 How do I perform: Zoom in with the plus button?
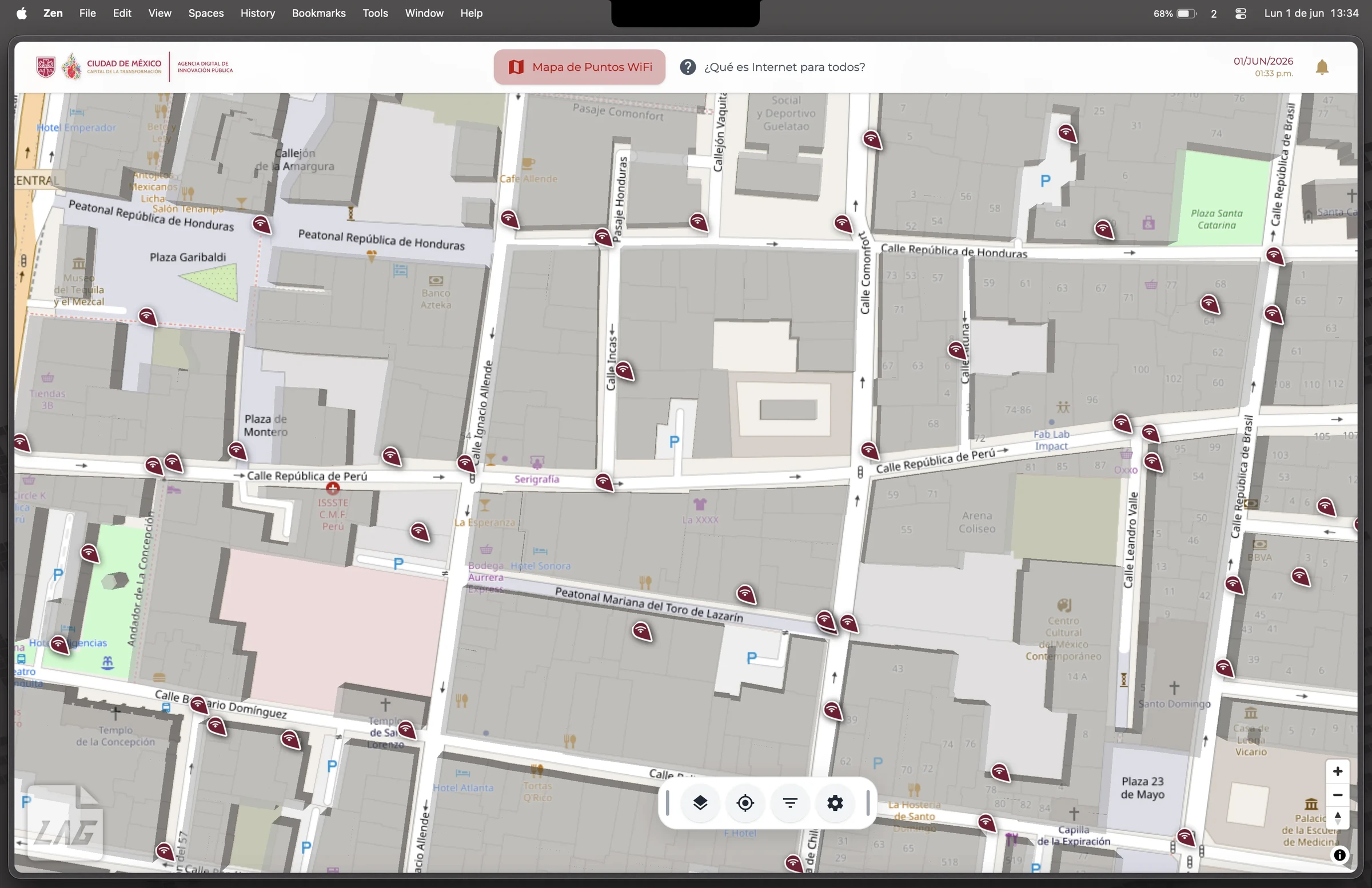click(x=1337, y=771)
